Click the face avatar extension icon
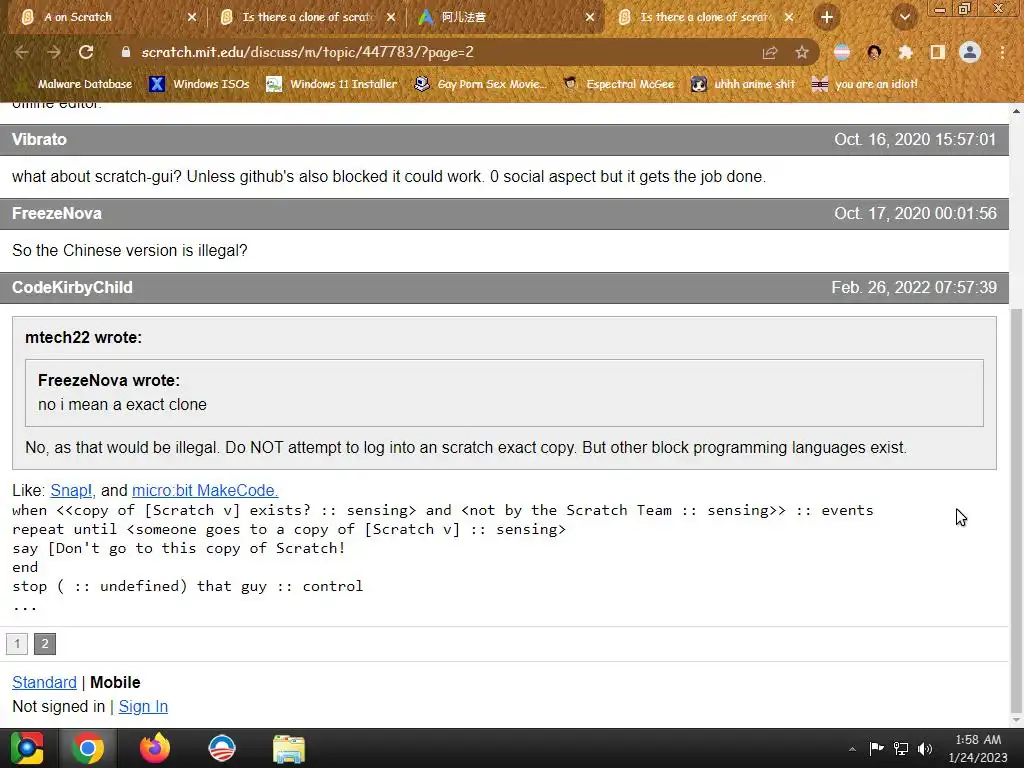This screenshot has width=1024, height=768. coord(874,52)
